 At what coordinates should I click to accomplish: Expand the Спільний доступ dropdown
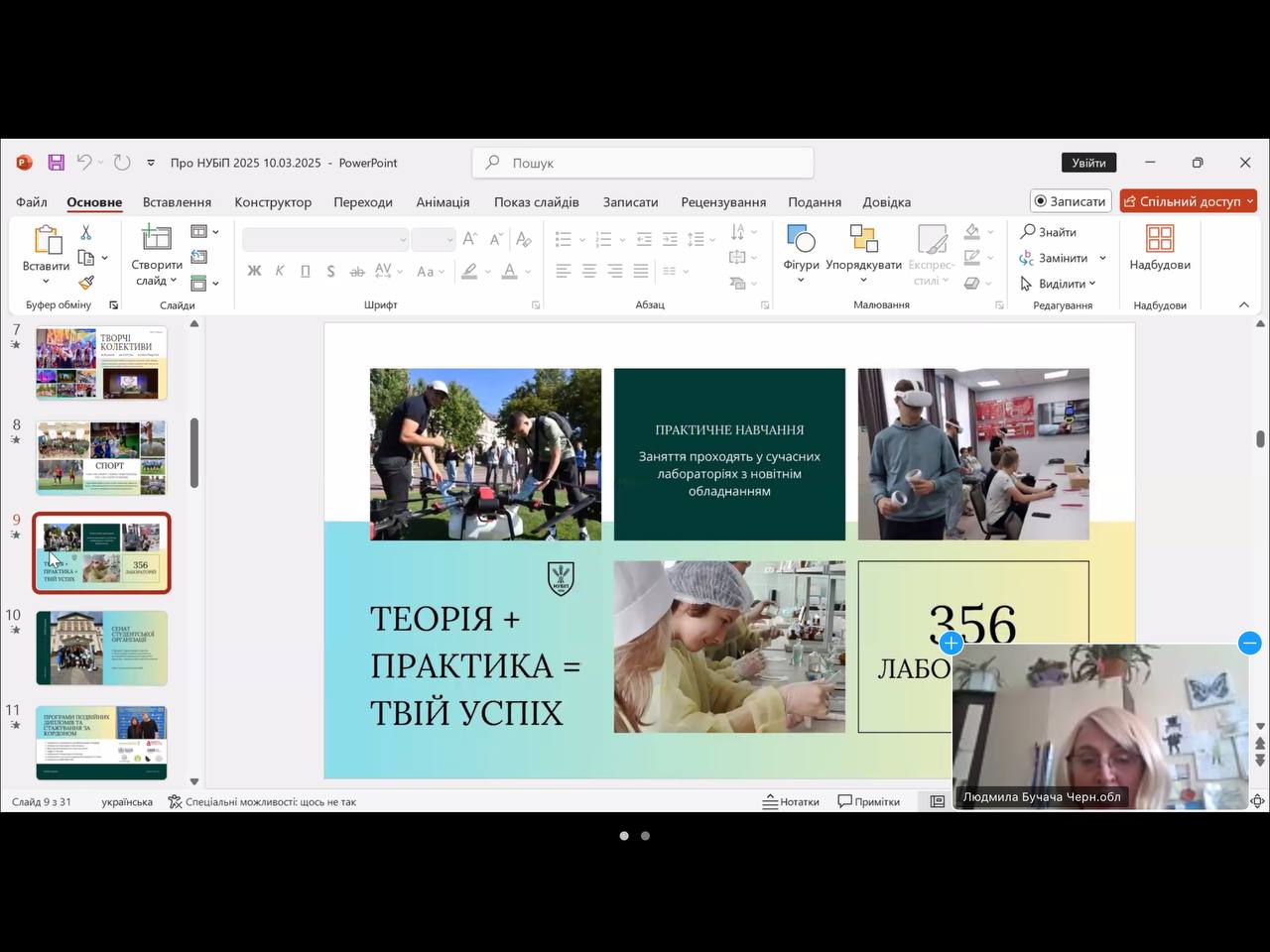(1249, 201)
